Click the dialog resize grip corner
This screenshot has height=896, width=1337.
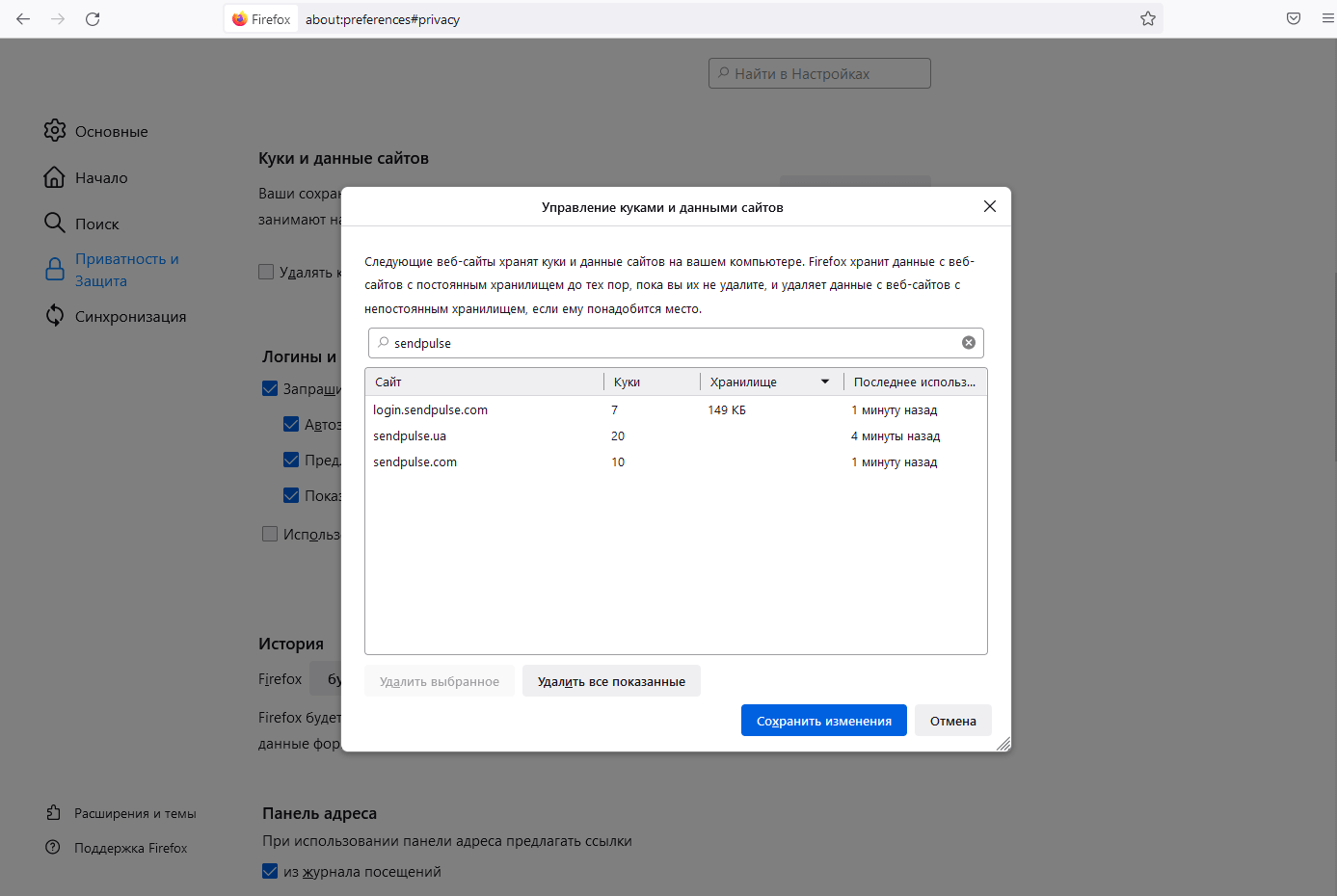pos(1003,744)
